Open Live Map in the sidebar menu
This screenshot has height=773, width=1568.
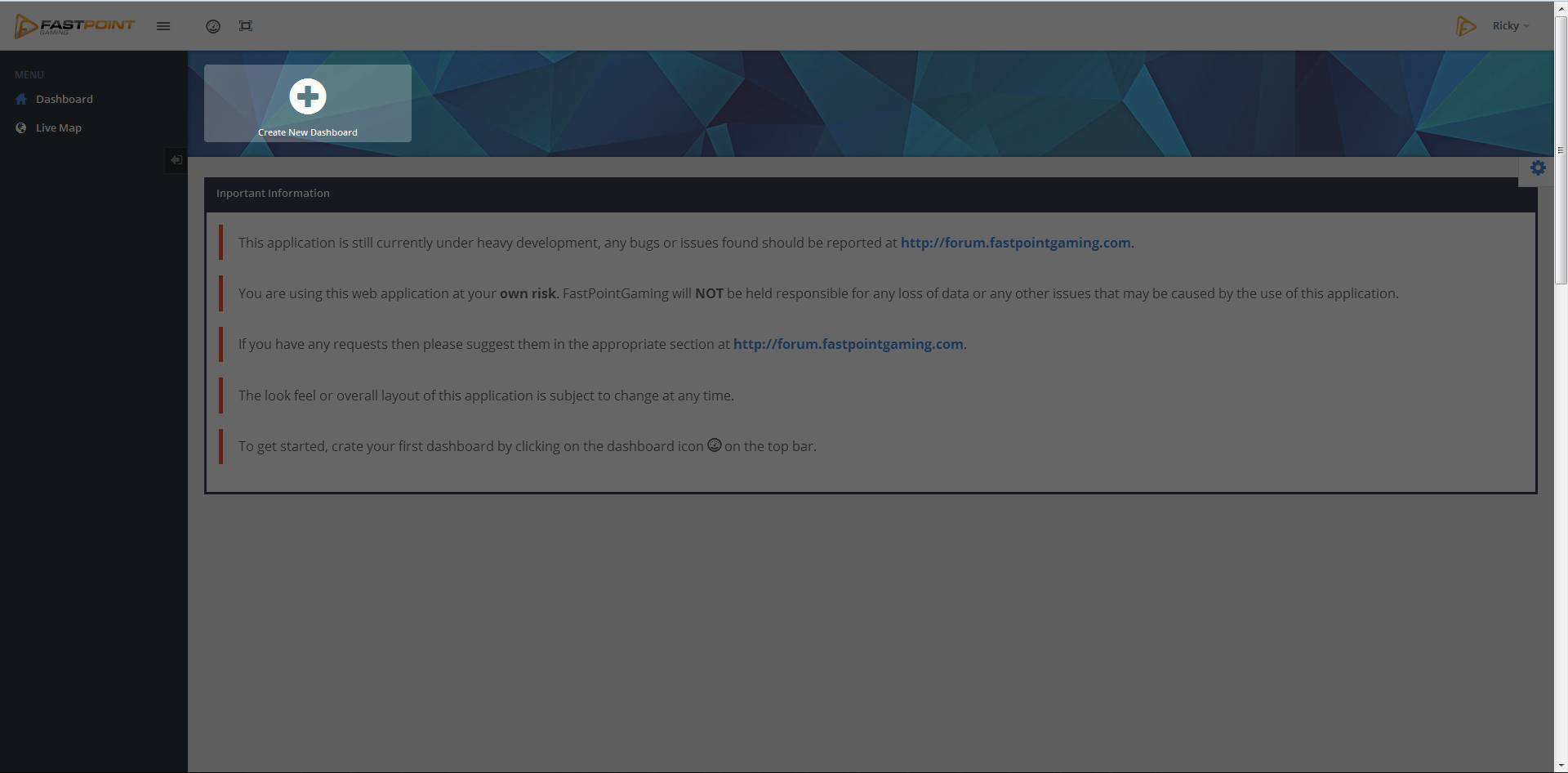point(59,127)
